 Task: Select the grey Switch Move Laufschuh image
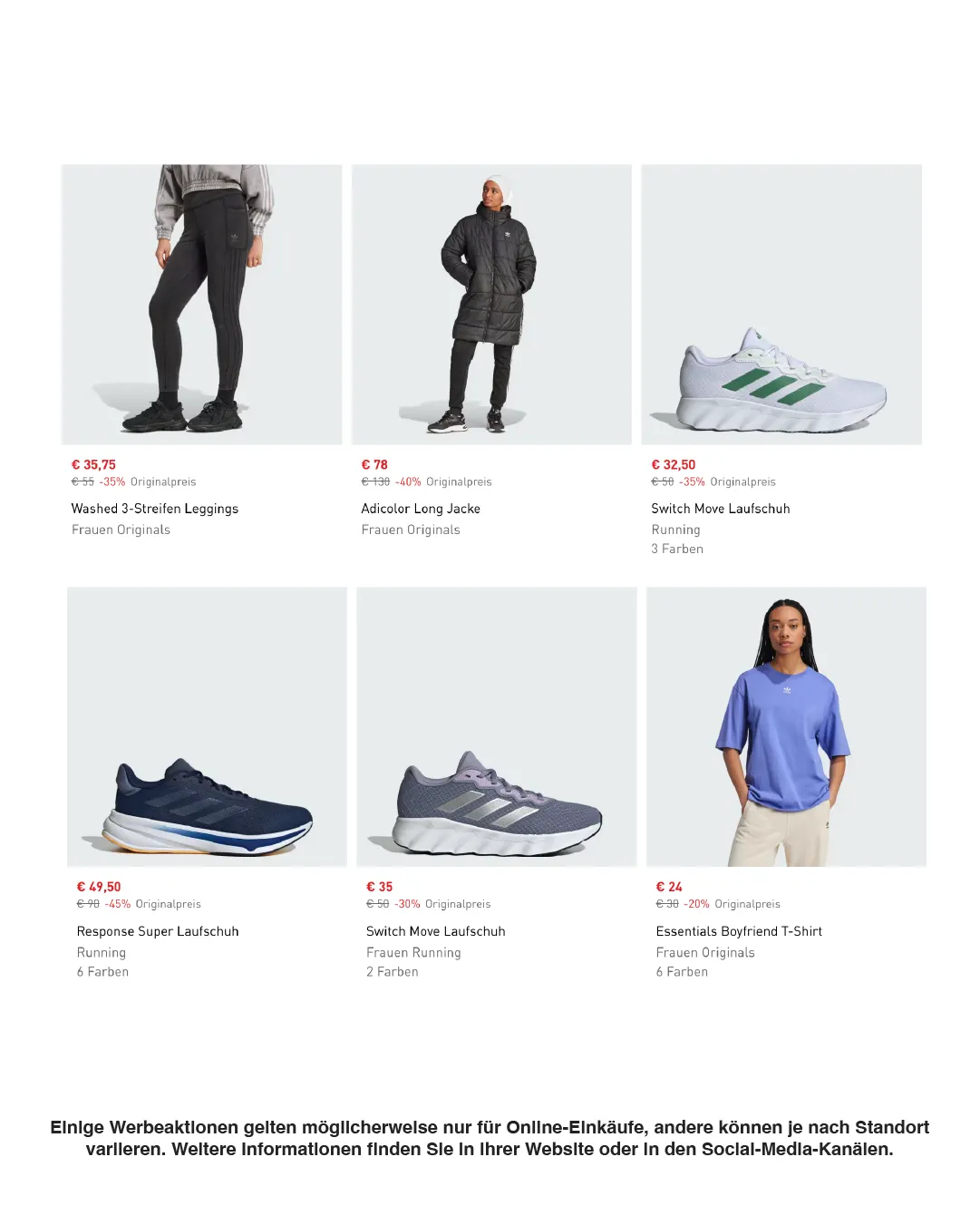click(x=497, y=727)
